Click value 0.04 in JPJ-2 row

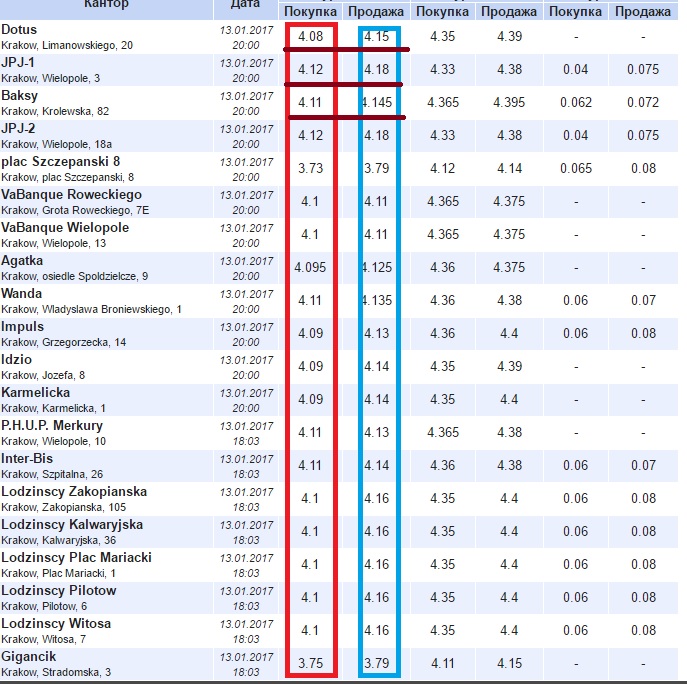(x=576, y=135)
